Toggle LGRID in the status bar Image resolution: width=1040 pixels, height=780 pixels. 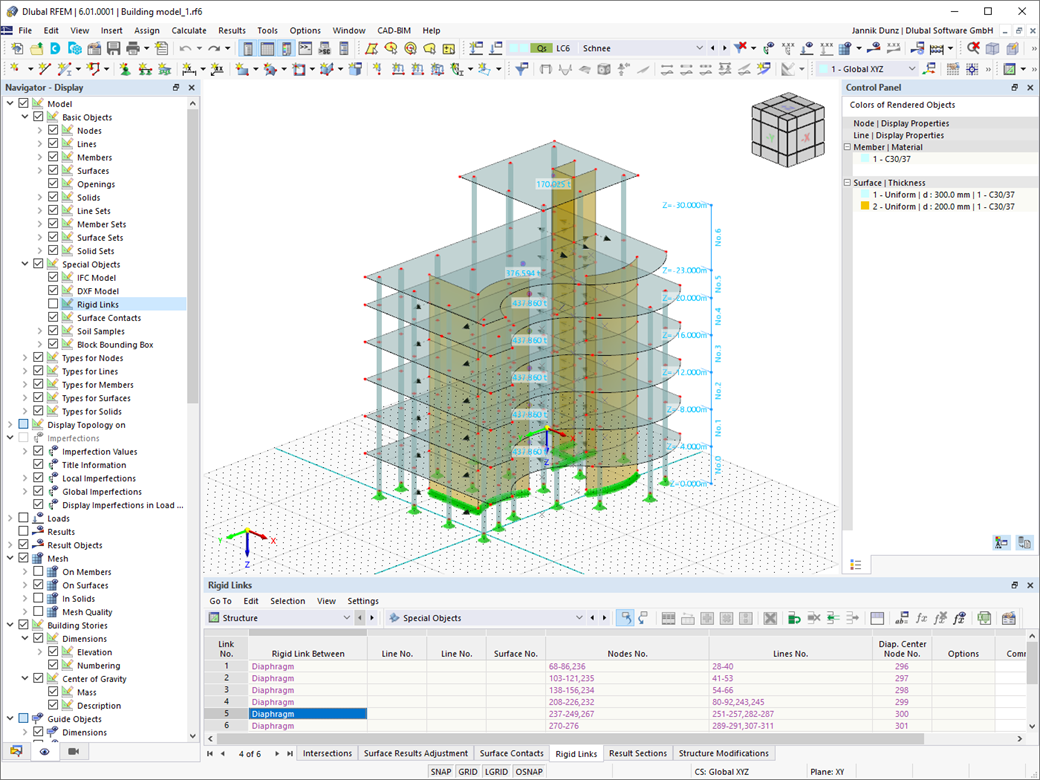[496, 772]
